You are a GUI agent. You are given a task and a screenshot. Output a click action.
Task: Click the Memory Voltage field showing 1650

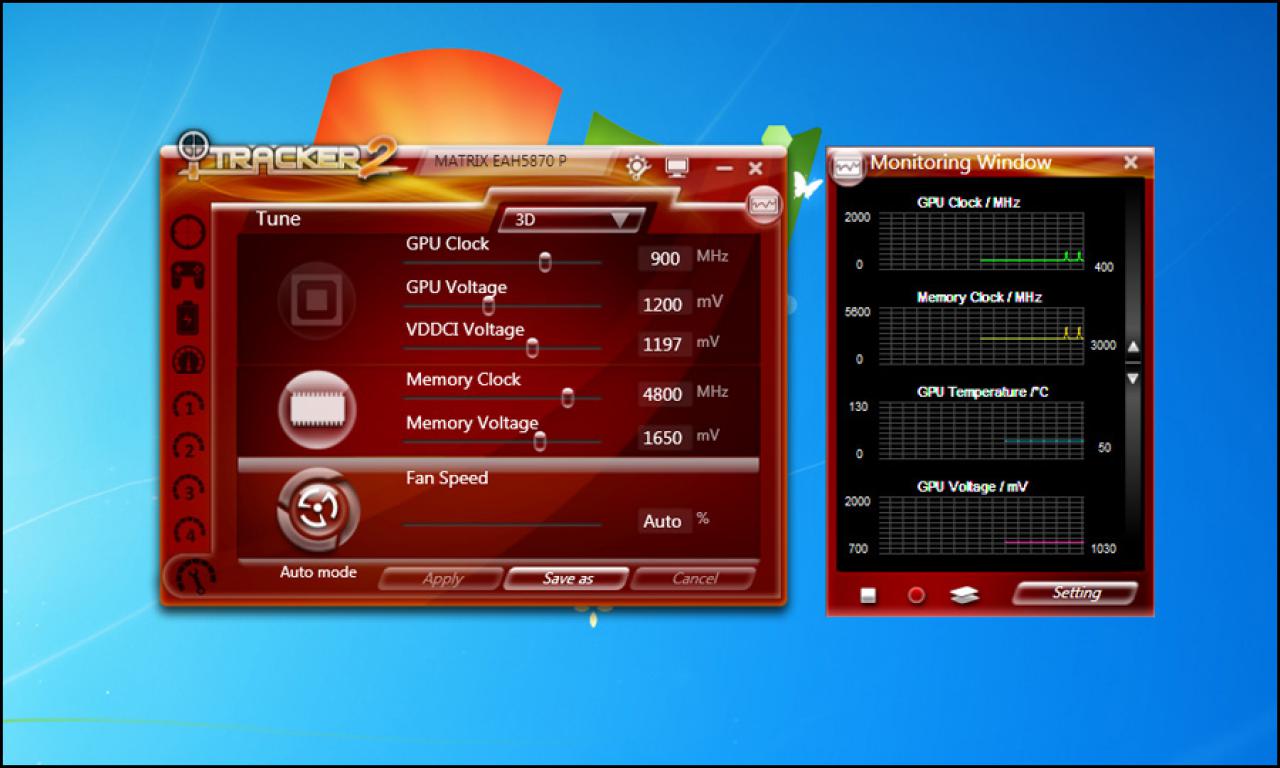665,438
